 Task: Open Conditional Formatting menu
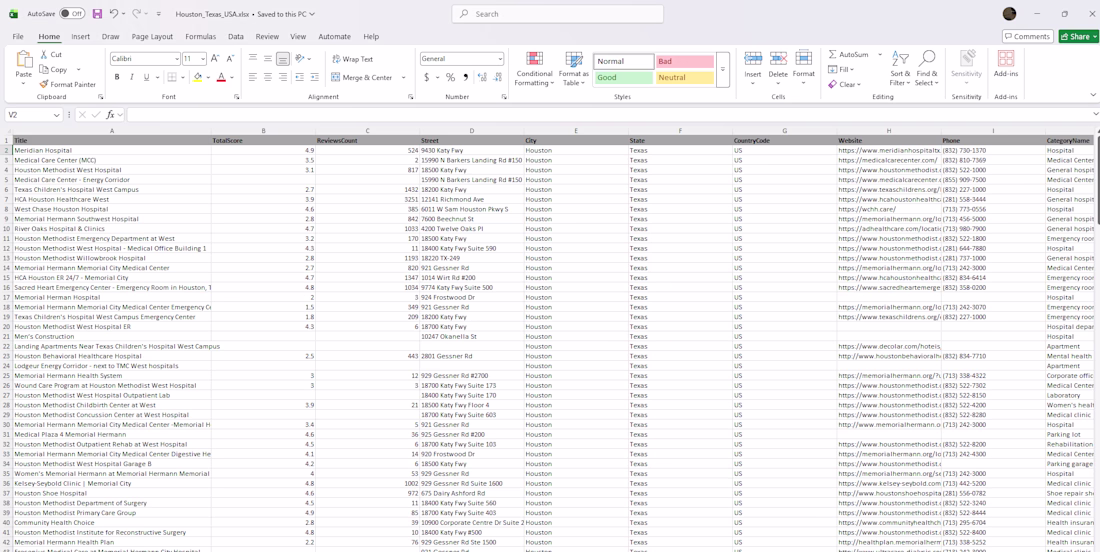click(534, 69)
